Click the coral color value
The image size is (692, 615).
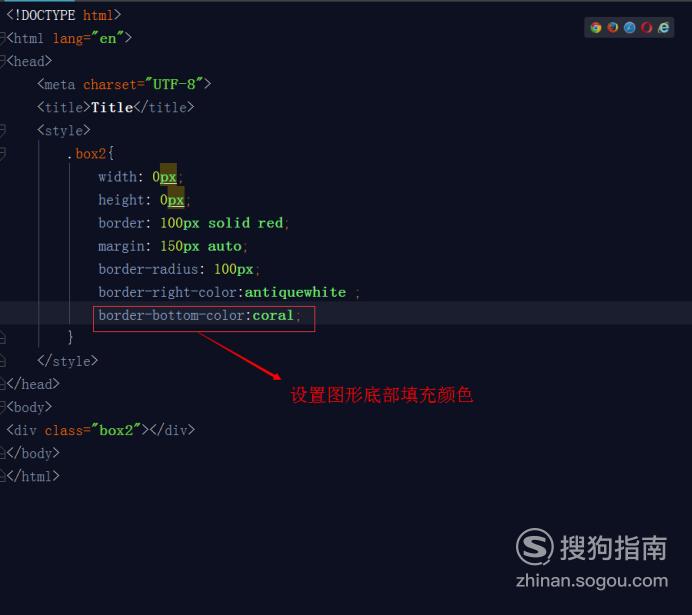pos(273,315)
